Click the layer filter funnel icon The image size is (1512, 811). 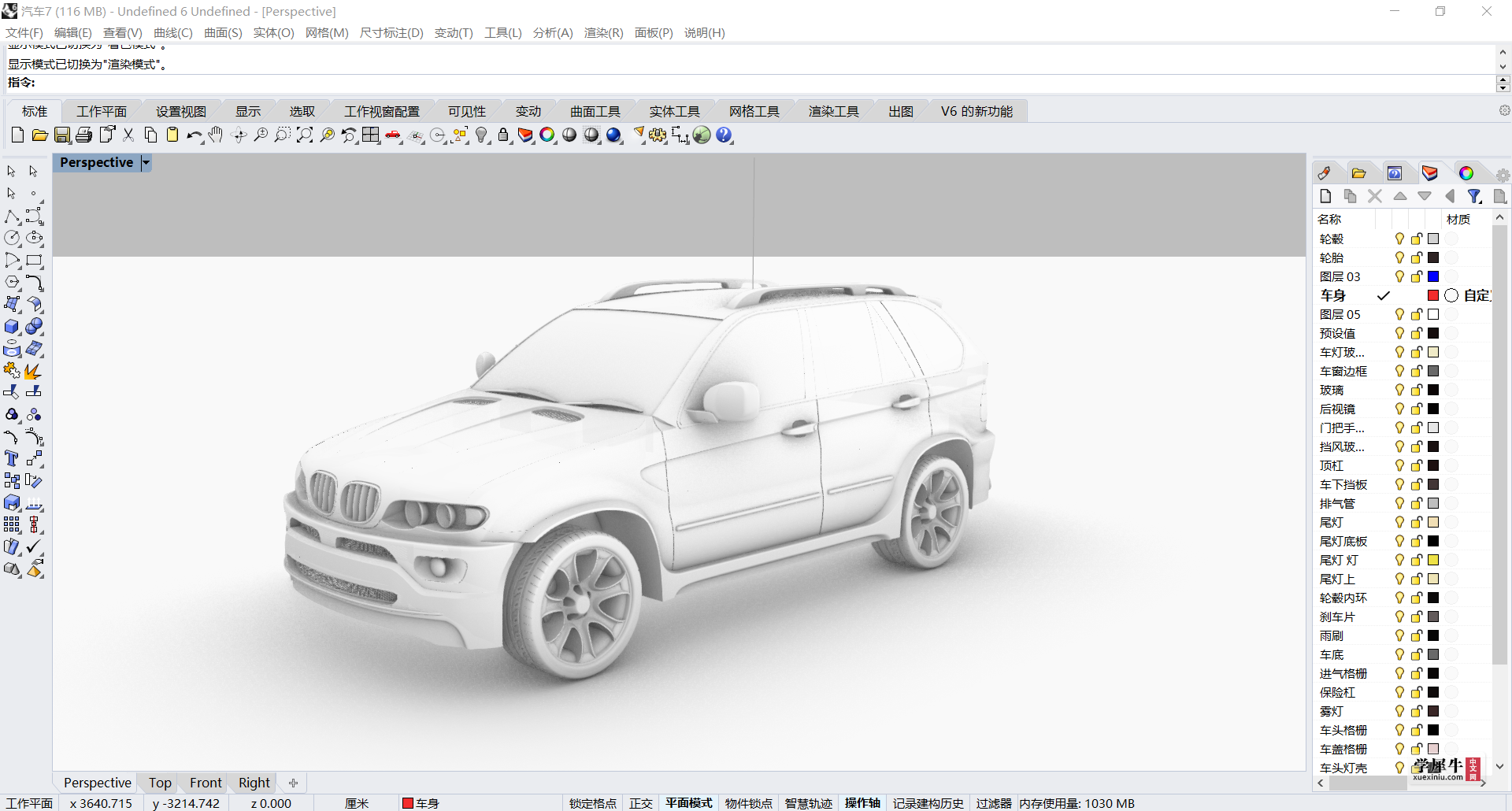pos(1475,196)
